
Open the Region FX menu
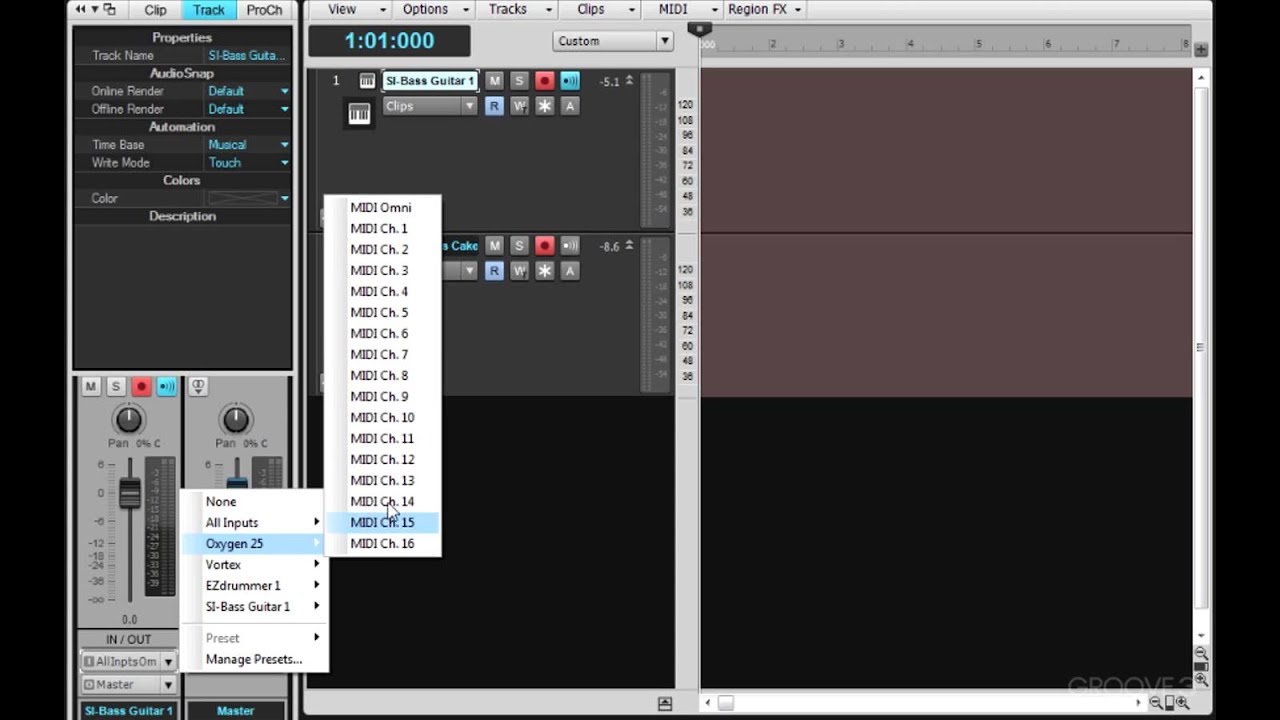point(764,9)
